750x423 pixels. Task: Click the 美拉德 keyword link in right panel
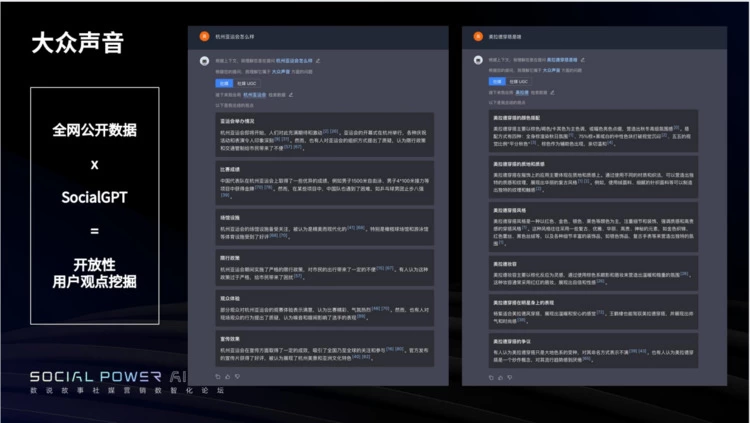[x=522, y=93]
